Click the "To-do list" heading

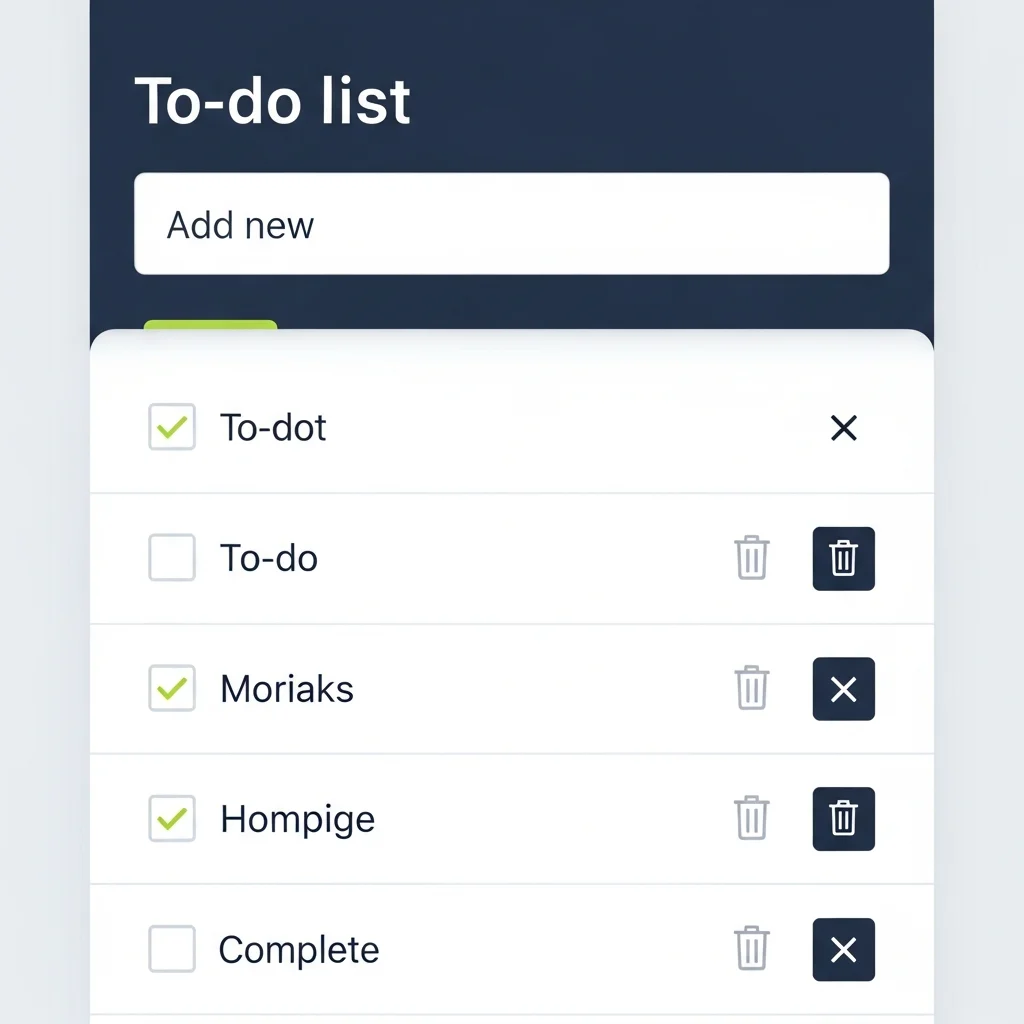click(x=273, y=100)
